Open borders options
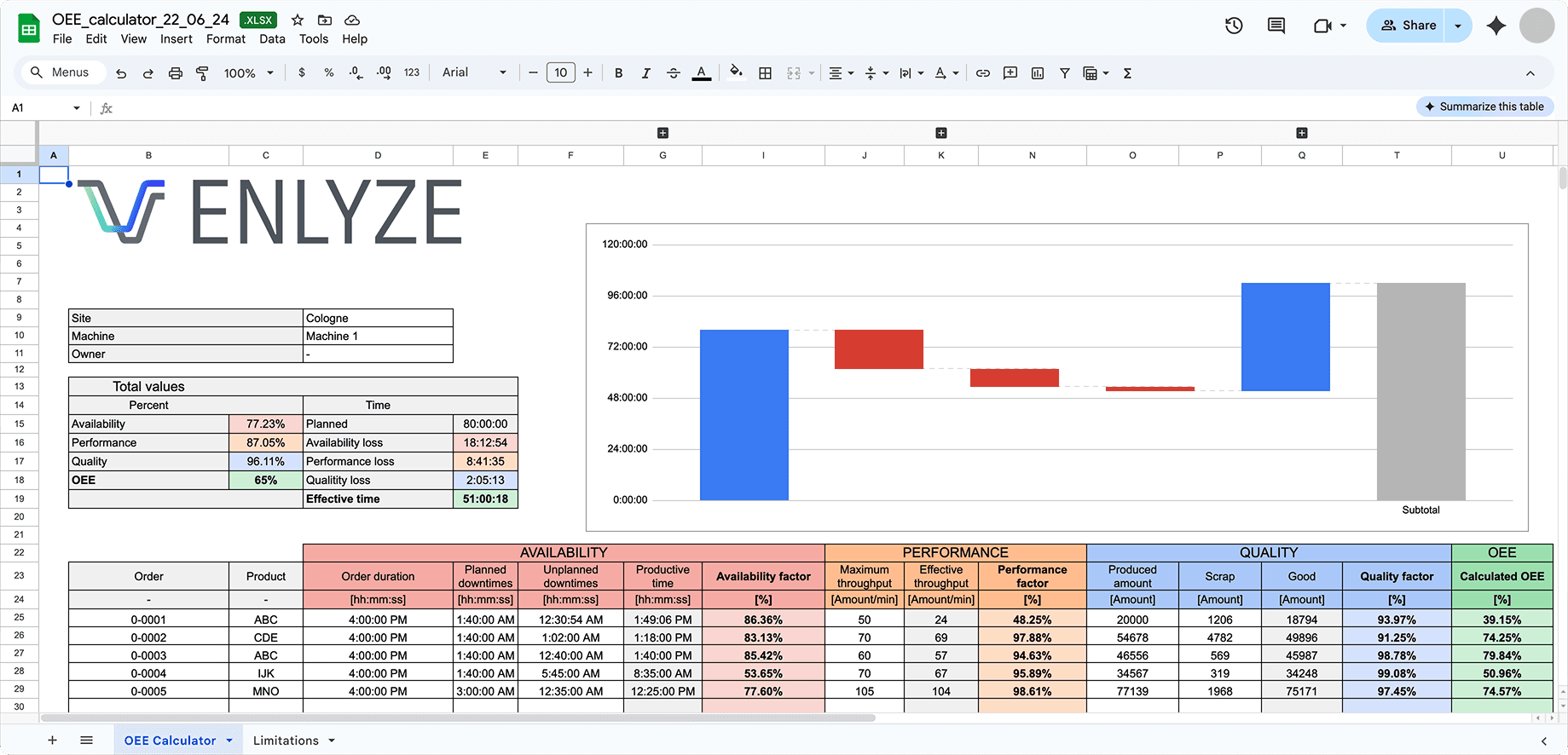1568x755 pixels. [x=766, y=73]
